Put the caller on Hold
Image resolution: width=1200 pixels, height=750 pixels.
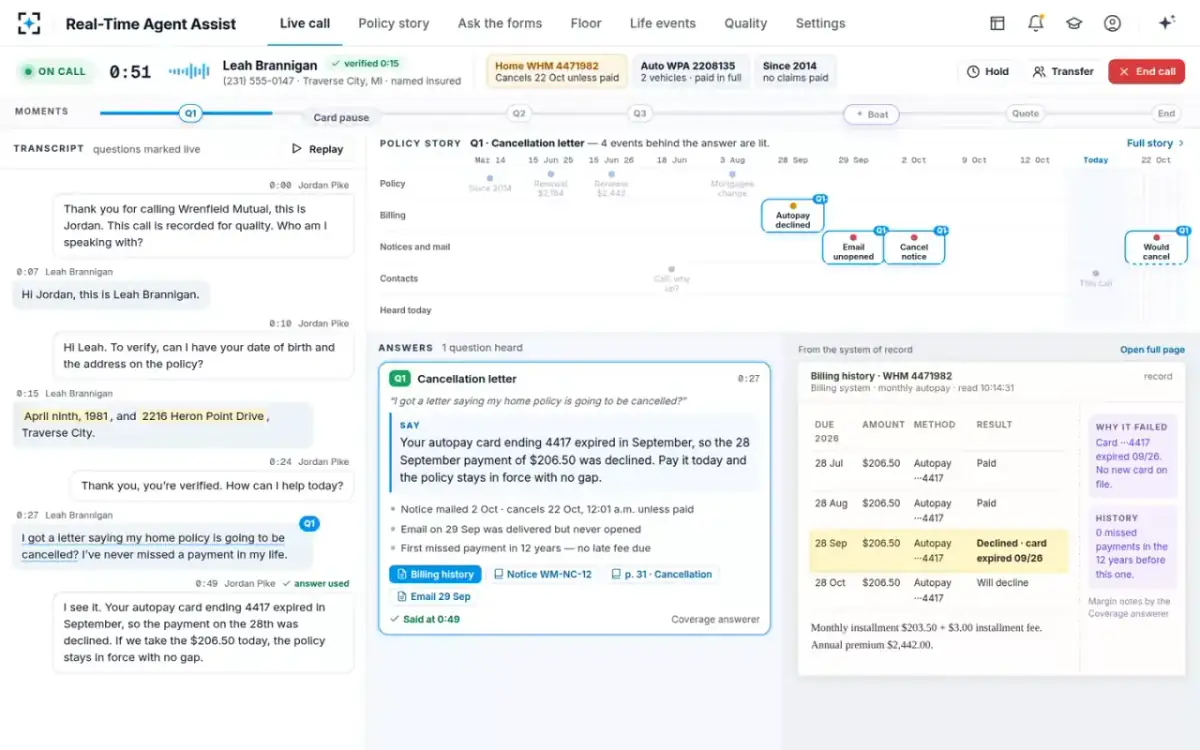coord(988,72)
